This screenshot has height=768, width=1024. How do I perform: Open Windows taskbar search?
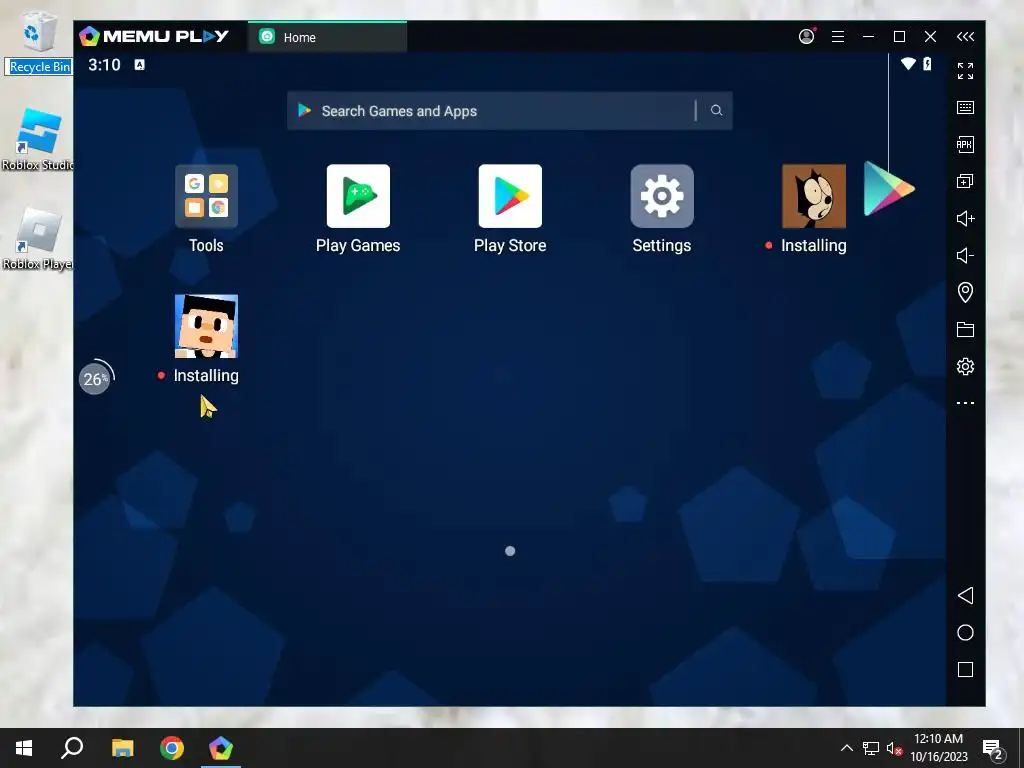pyautogui.click(x=72, y=748)
